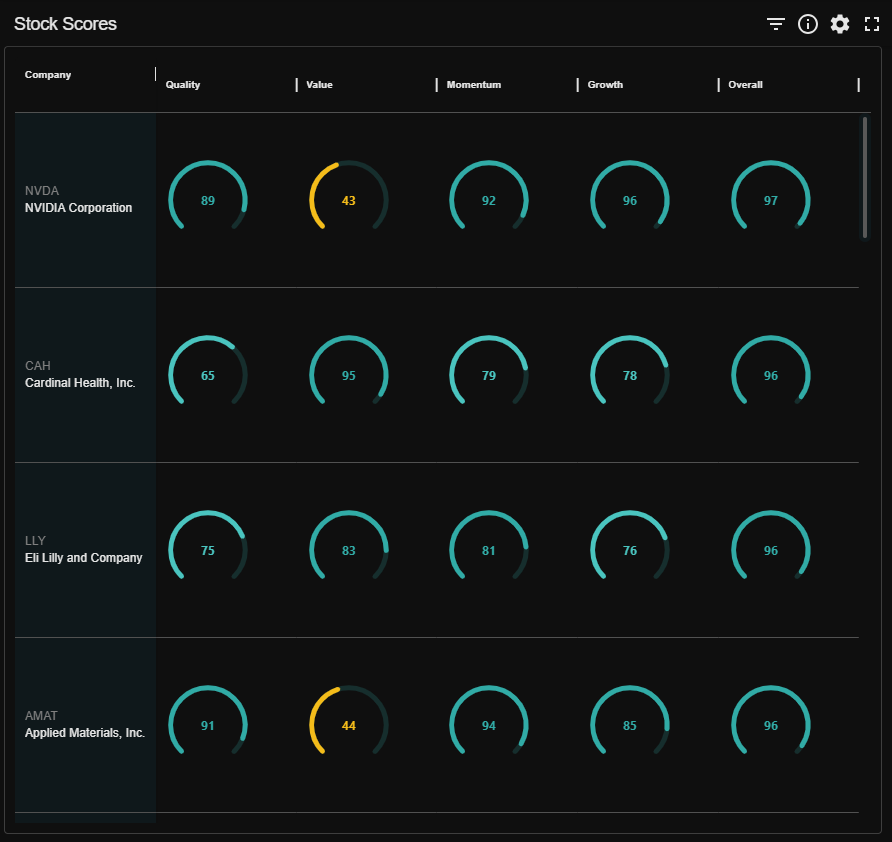This screenshot has height=842, width=892.
Task: Select the Overall column header
Action: 745,85
